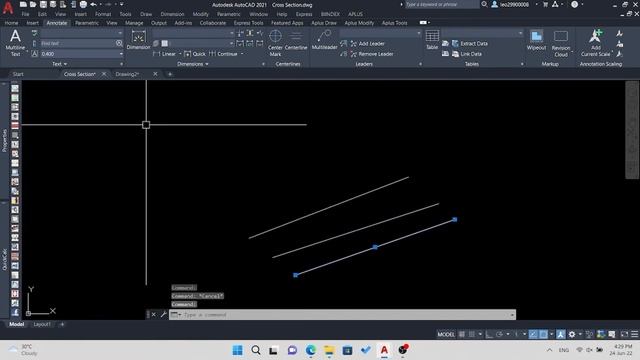Expand the Text panel dropdown
Viewport: 640px width, 360px height.
pos(60,64)
